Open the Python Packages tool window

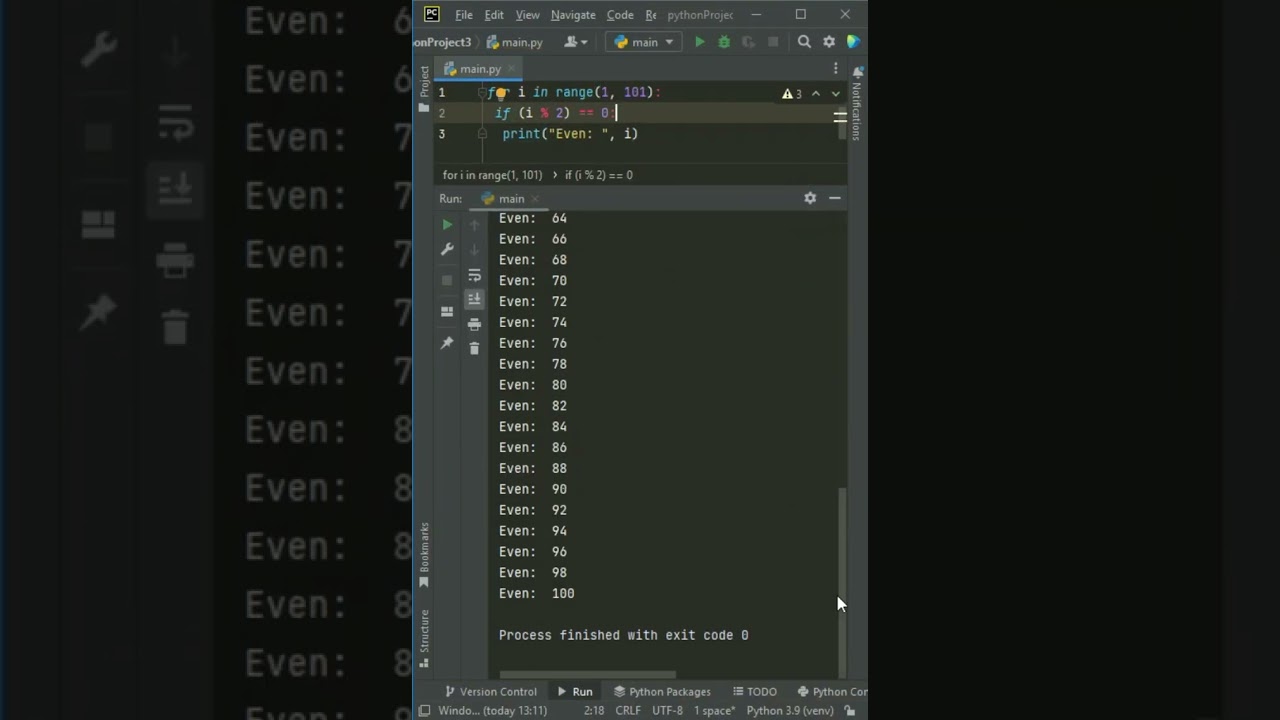click(662, 692)
